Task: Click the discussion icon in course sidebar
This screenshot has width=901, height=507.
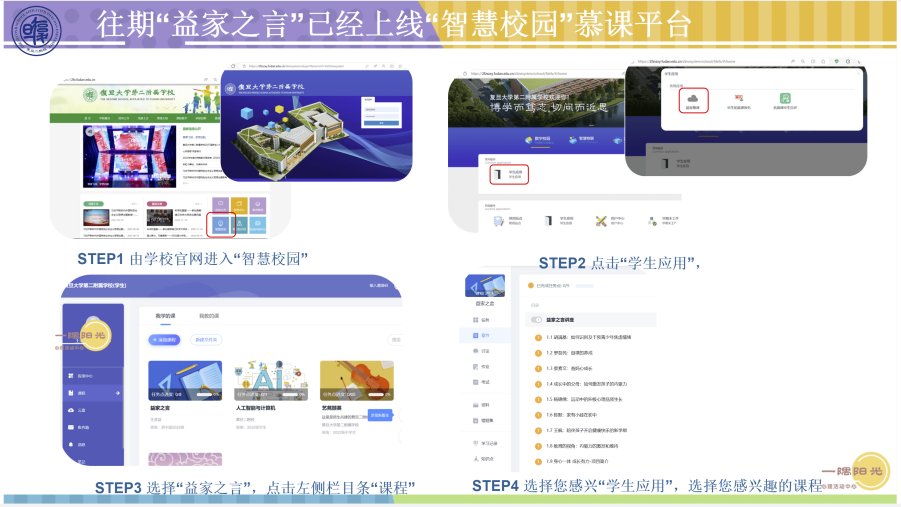Action: [x=474, y=351]
